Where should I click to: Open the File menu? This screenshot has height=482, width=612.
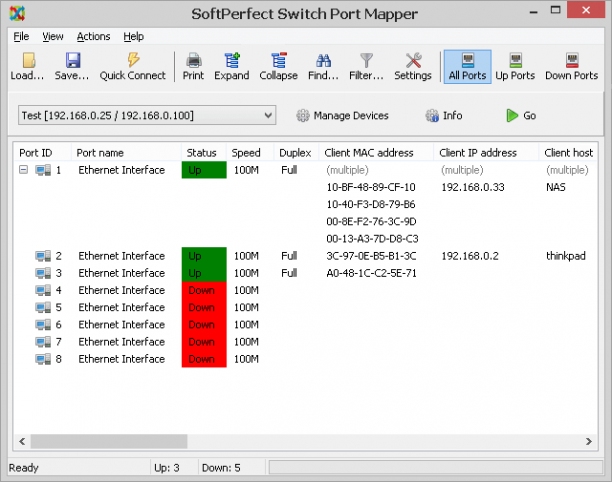tap(21, 36)
